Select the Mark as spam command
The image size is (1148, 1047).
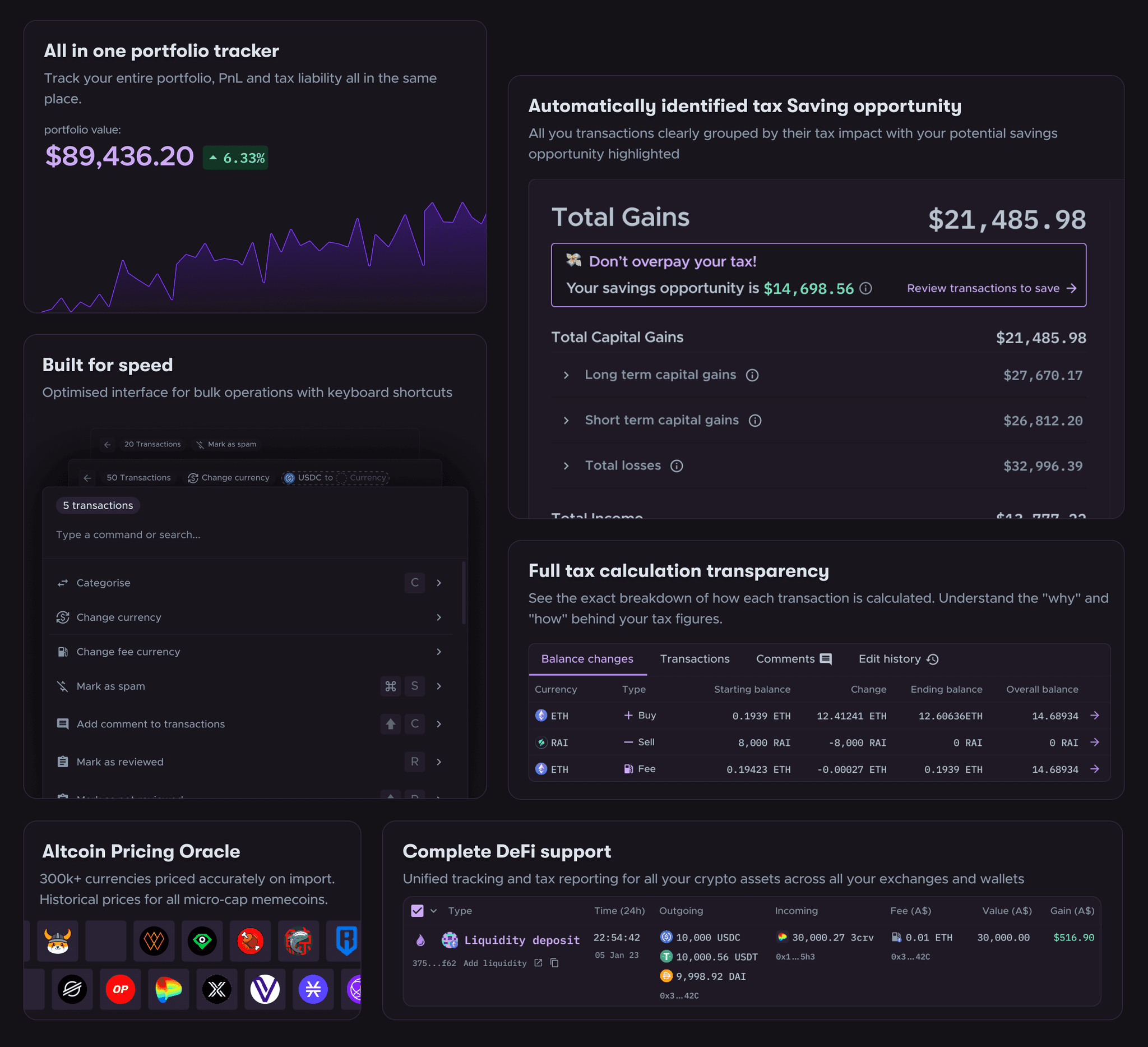[111, 686]
